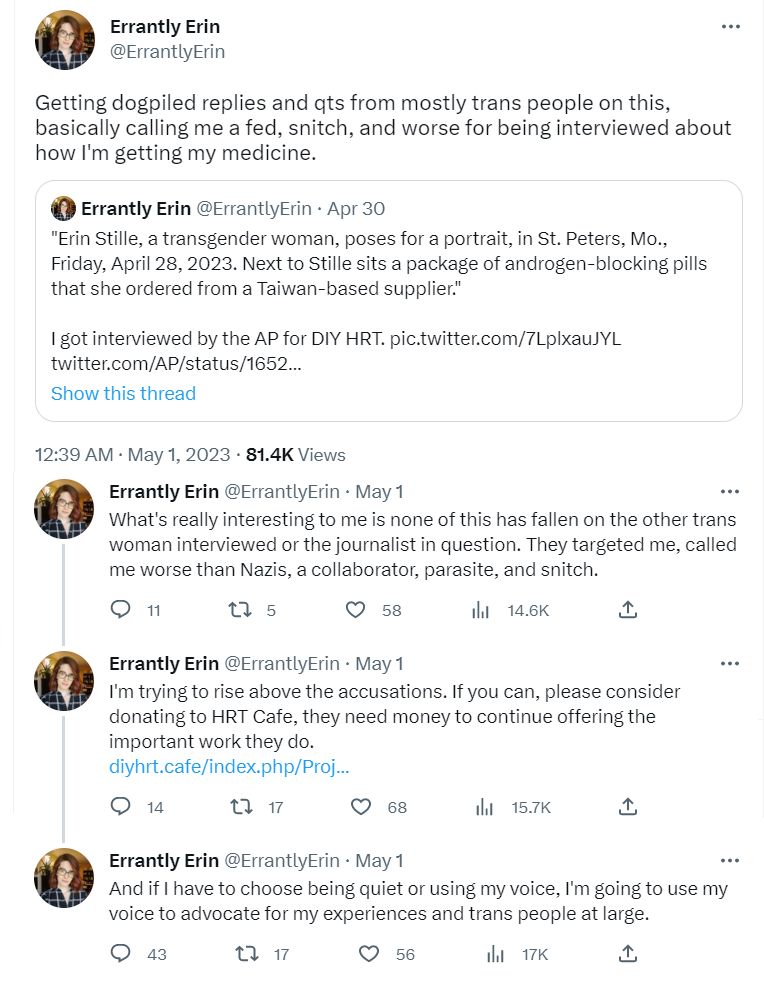Open more options on the HRT Cafe tweet
The width and height of the screenshot is (764, 981).
click(730, 663)
